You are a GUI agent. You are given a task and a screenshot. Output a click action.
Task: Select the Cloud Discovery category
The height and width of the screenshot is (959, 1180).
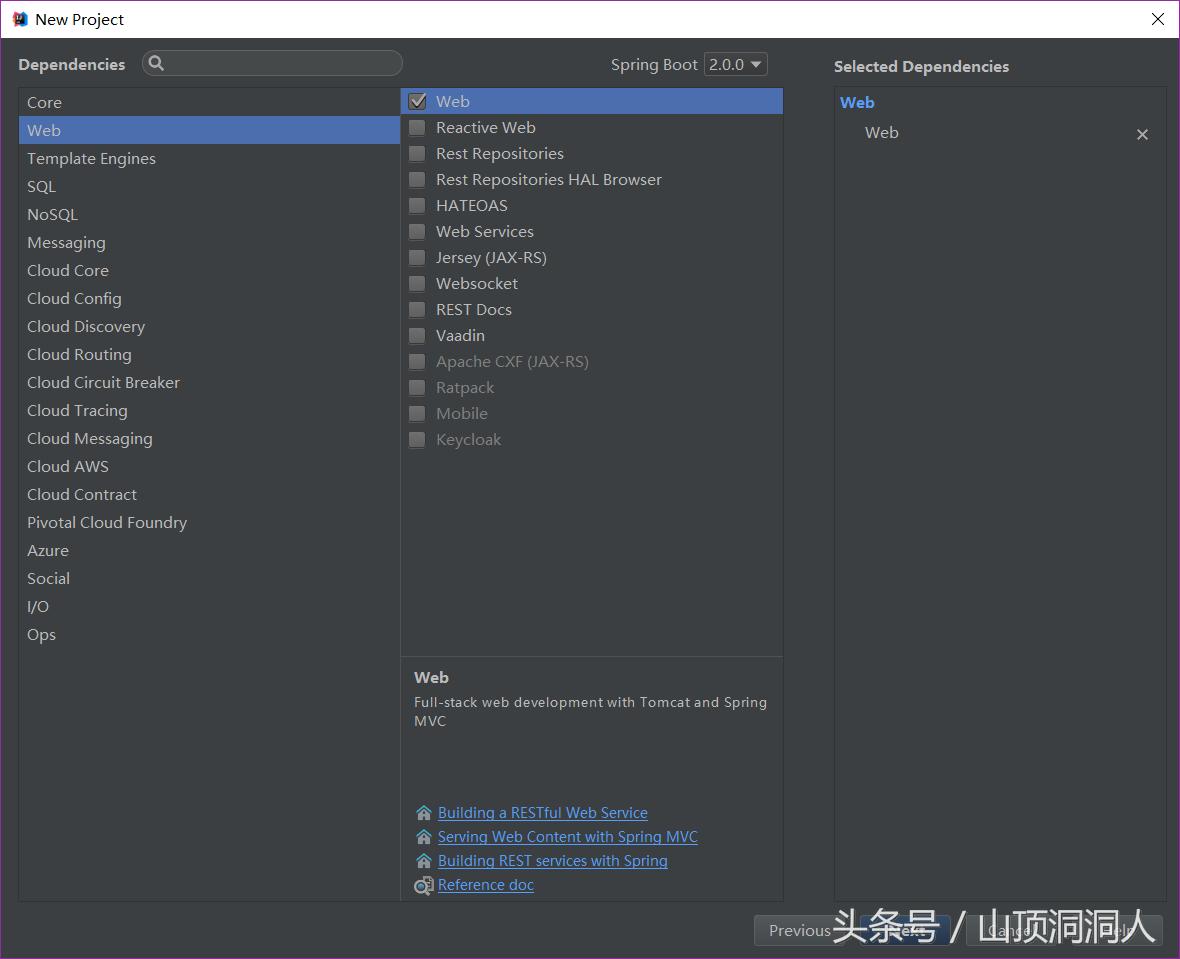[x=86, y=326]
